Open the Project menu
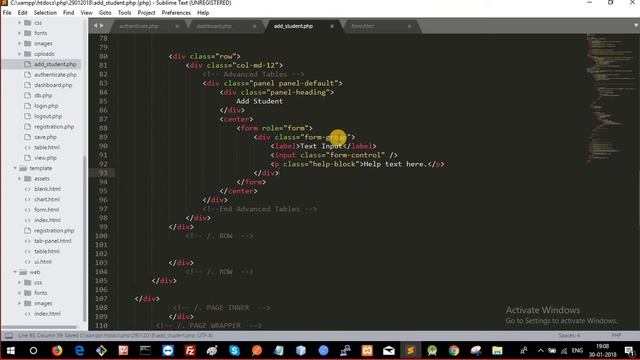Screen dimensions: 640x360 tap(146, 13)
